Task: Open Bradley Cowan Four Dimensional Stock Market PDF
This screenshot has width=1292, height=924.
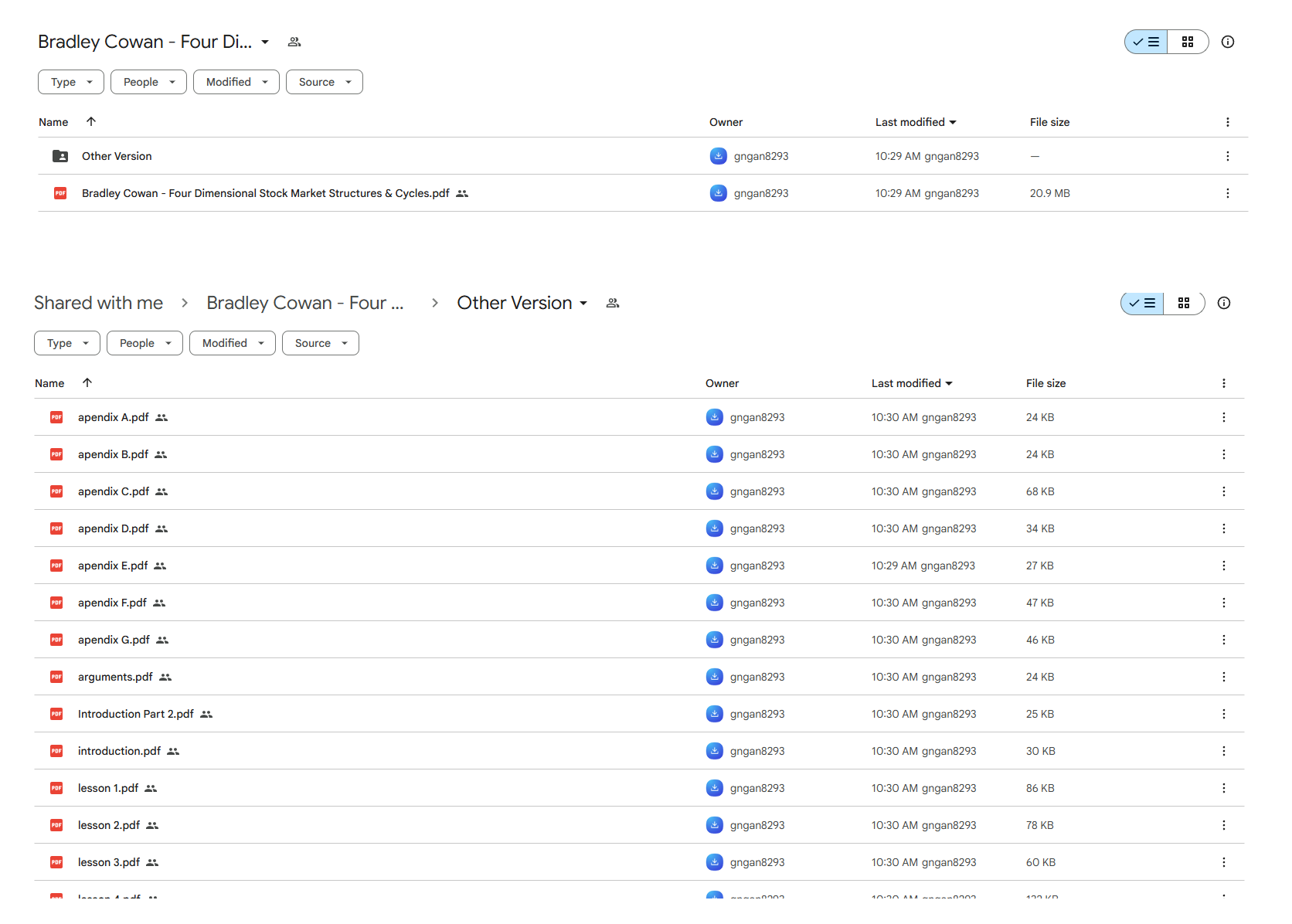Action: tap(266, 193)
